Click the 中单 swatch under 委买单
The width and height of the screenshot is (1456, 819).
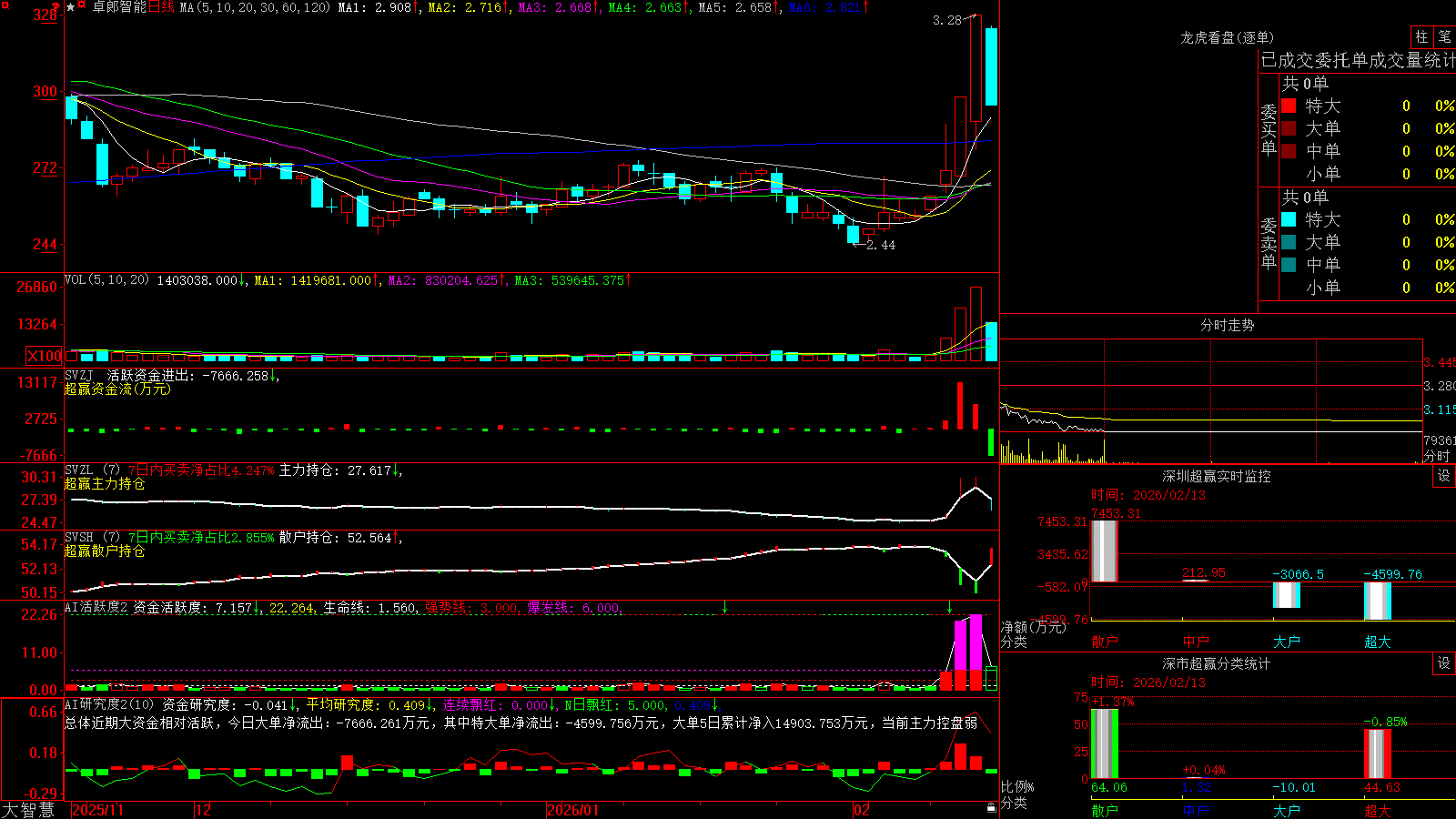point(1289,151)
